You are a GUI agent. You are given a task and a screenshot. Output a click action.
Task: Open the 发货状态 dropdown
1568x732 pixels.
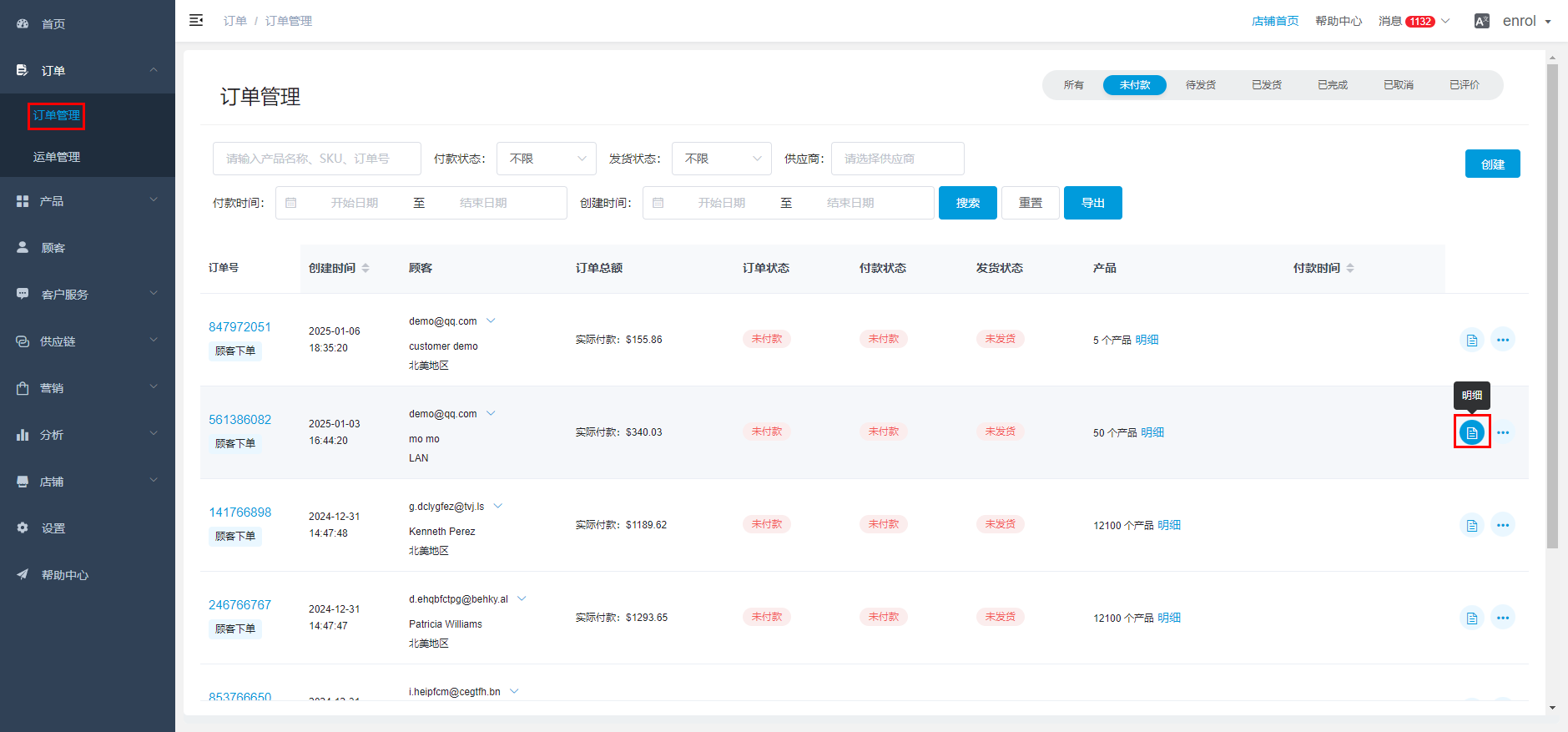(x=722, y=159)
